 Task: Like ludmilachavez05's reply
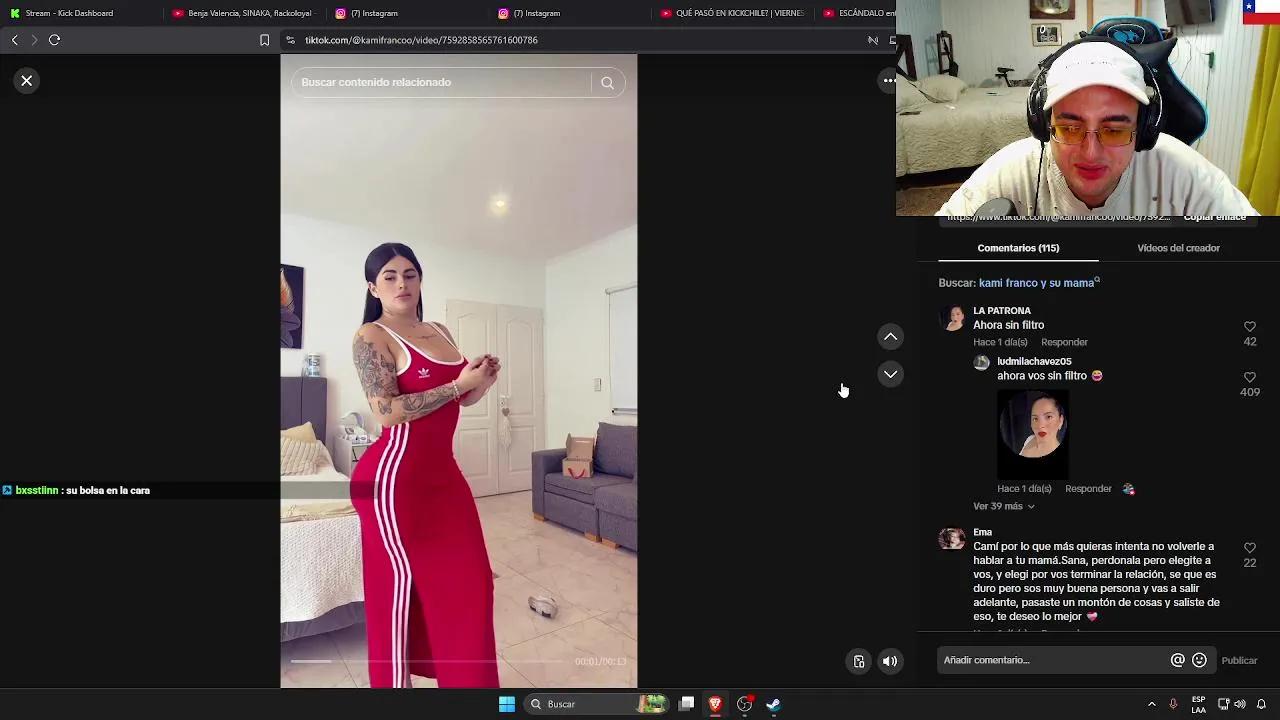1249,377
